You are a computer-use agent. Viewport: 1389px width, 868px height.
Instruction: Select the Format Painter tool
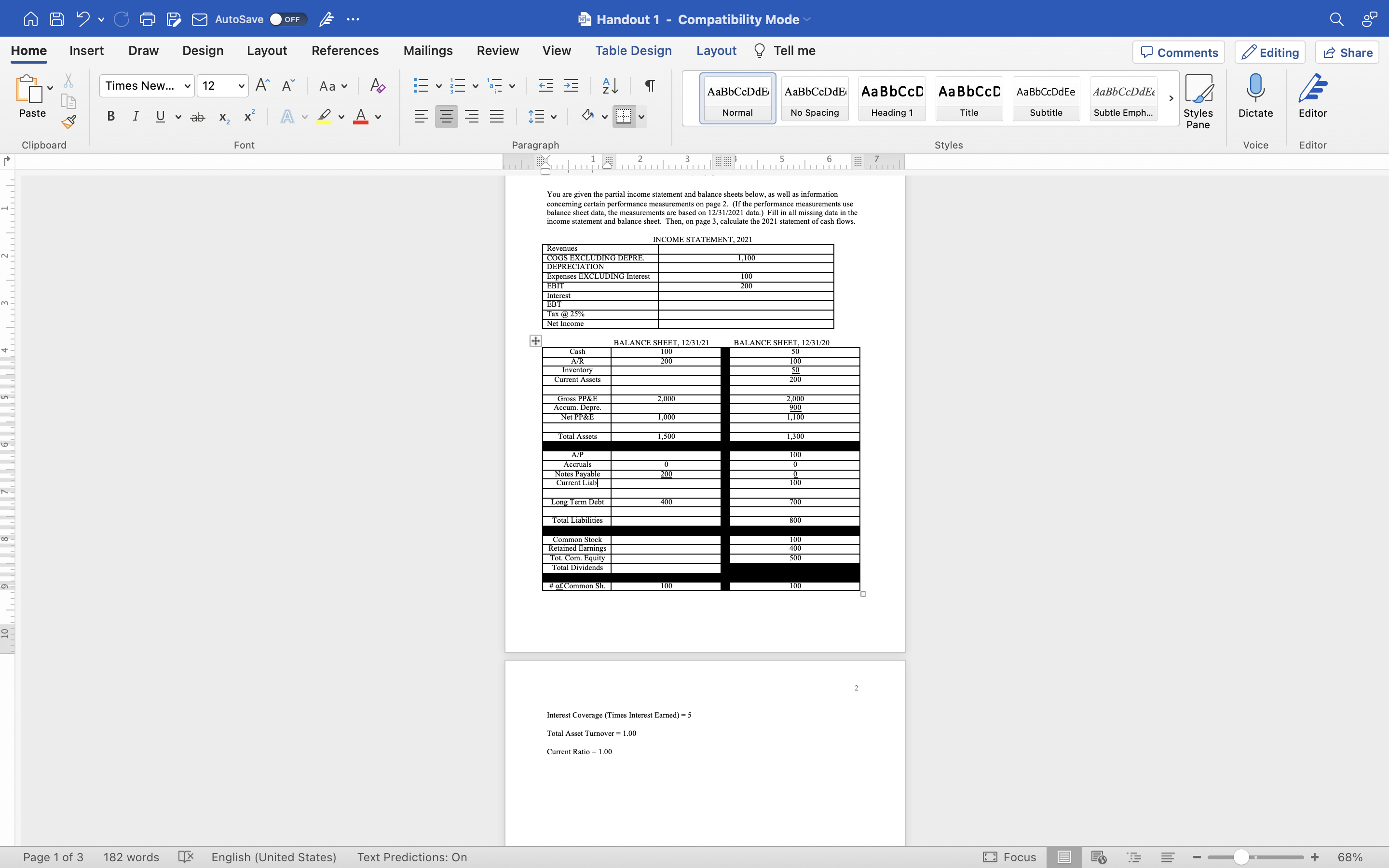[x=69, y=122]
